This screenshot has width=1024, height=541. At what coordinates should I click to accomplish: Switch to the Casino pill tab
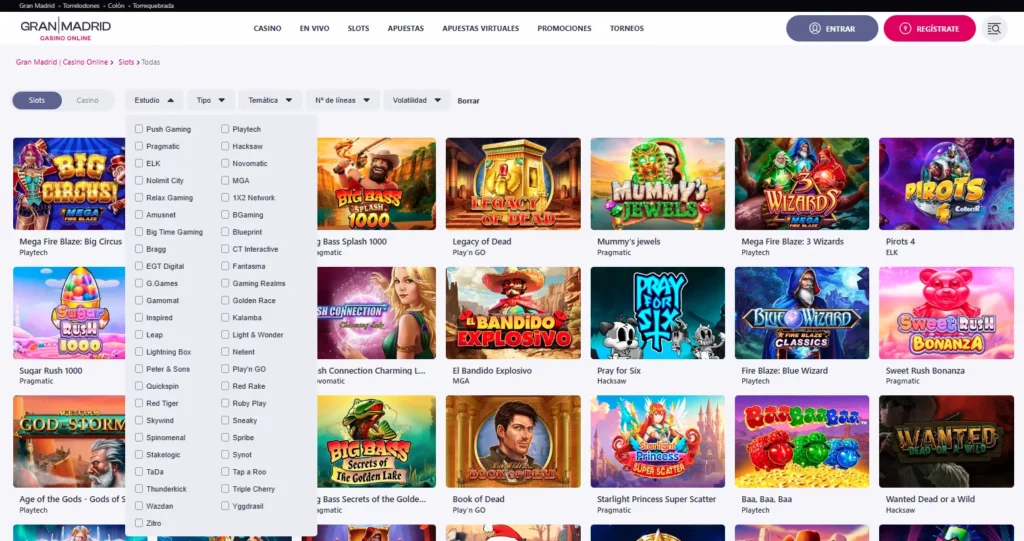coord(87,100)
